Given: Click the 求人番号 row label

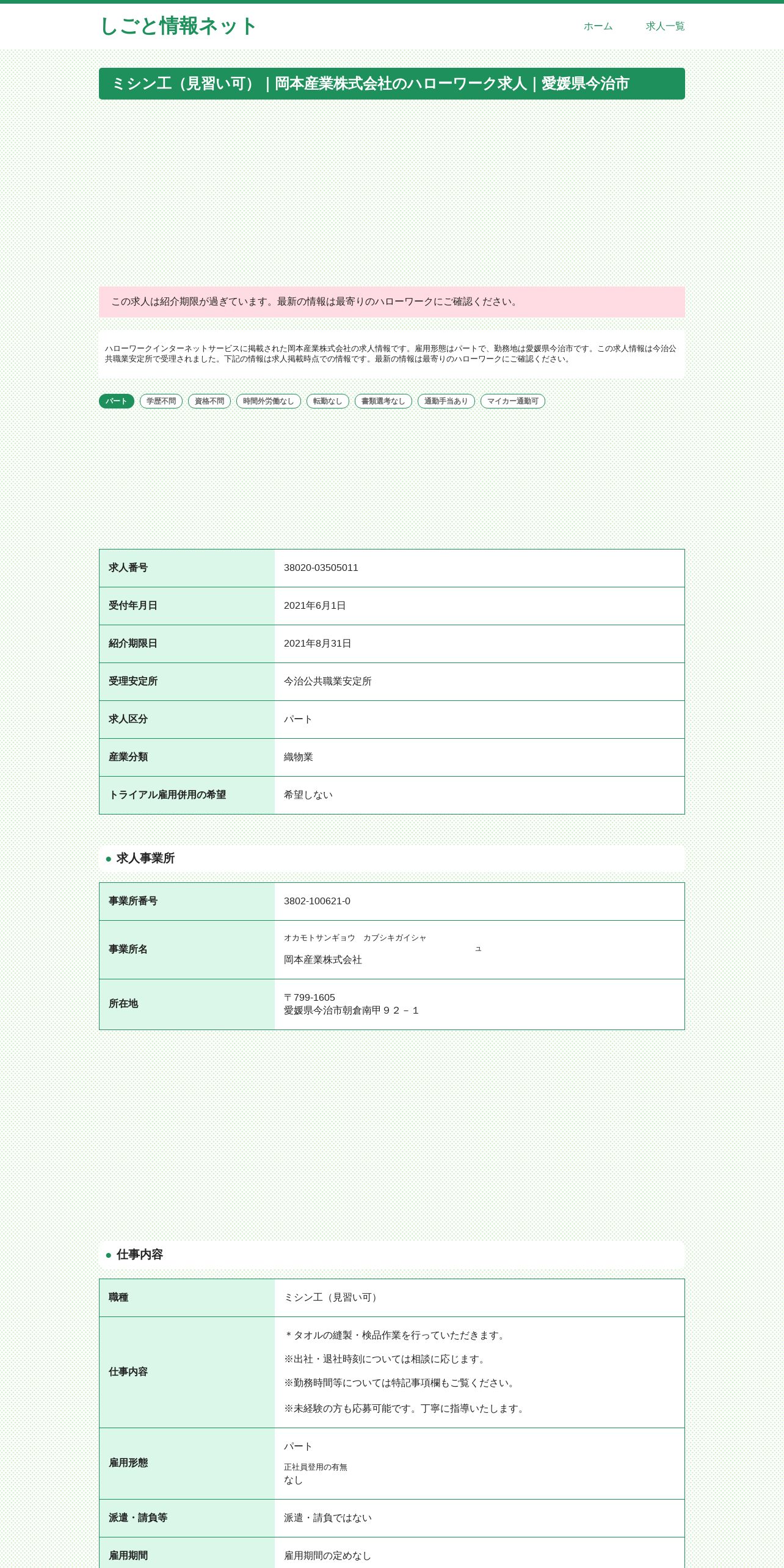Looking at the screenshot, I should 128,568.
